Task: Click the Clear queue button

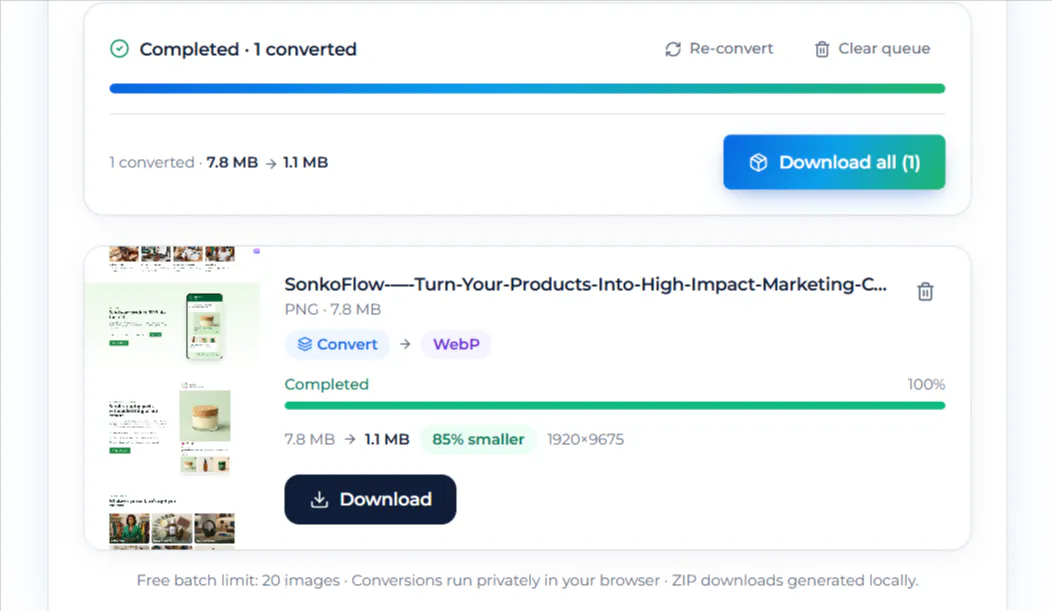Action: pos(872,49)
